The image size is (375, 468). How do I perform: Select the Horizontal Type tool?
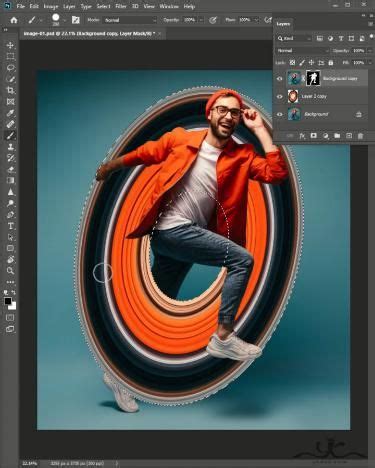point(10,226)
